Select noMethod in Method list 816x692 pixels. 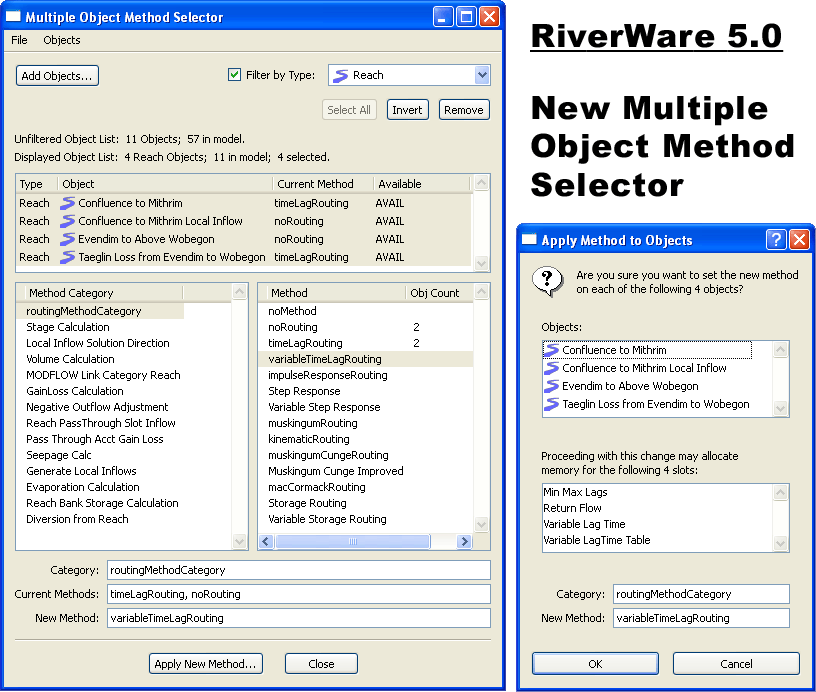tap(292, 311)
